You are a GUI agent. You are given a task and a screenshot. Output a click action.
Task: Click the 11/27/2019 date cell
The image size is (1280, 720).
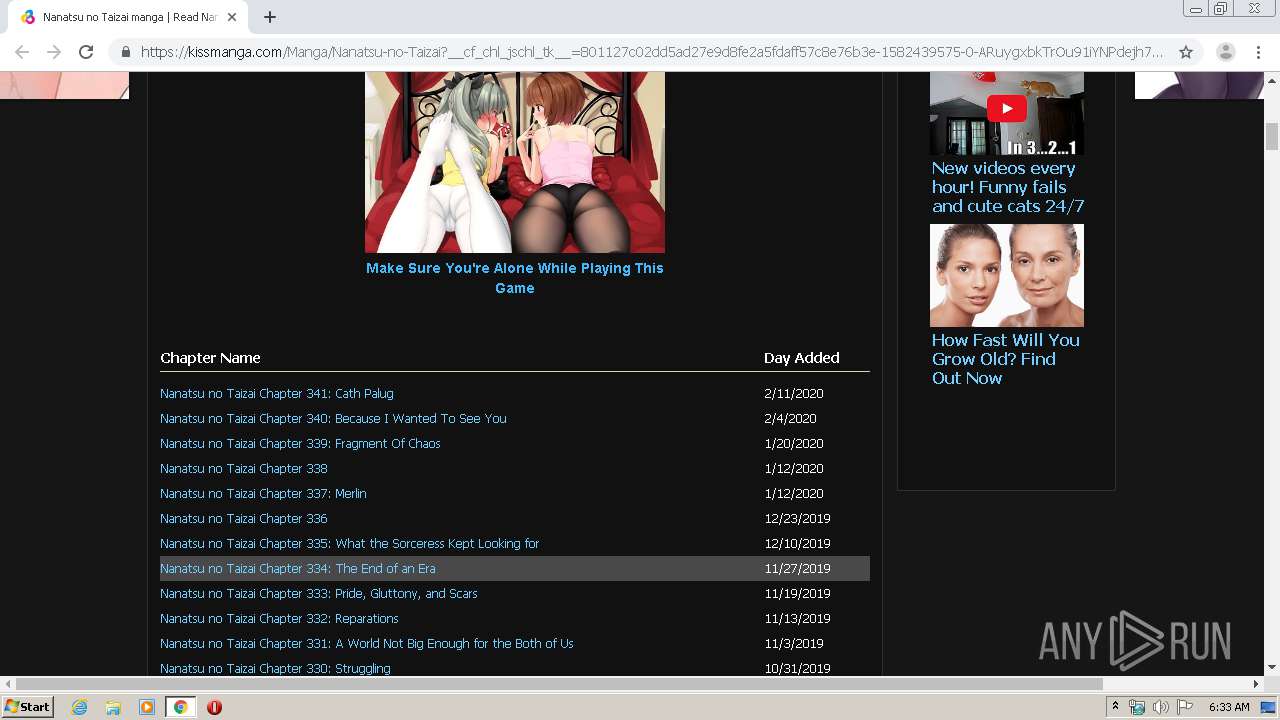(x=797, y=569)
